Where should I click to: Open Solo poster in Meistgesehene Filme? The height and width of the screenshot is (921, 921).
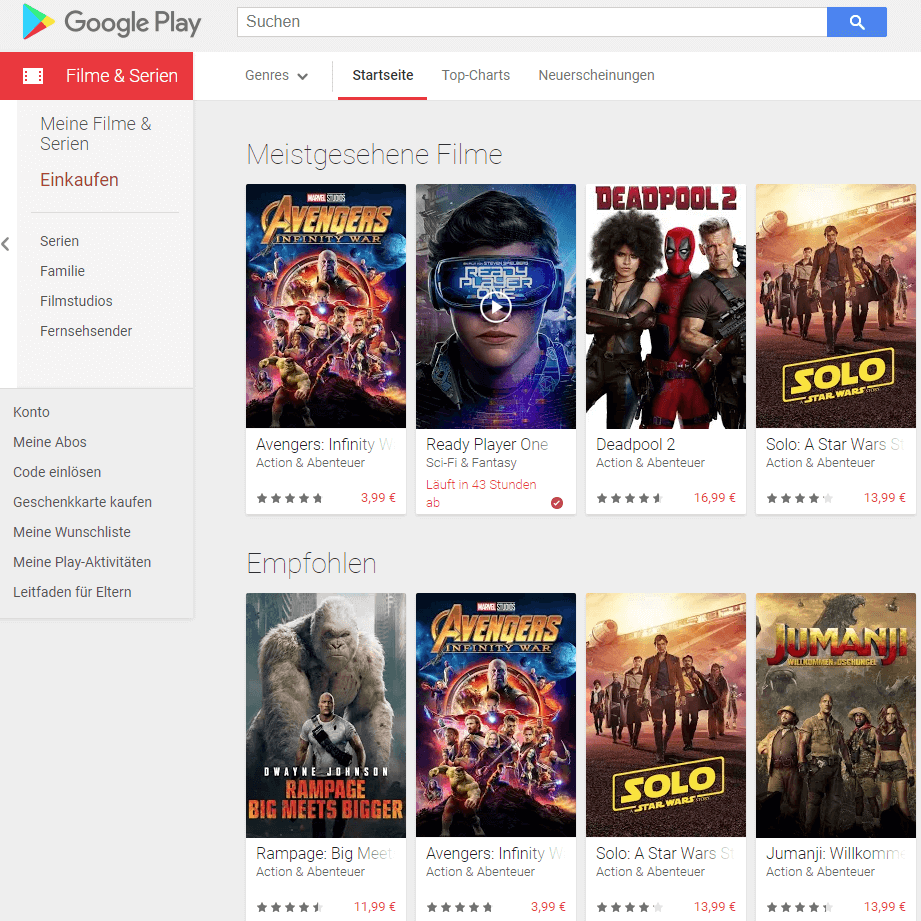coord(836,306)
